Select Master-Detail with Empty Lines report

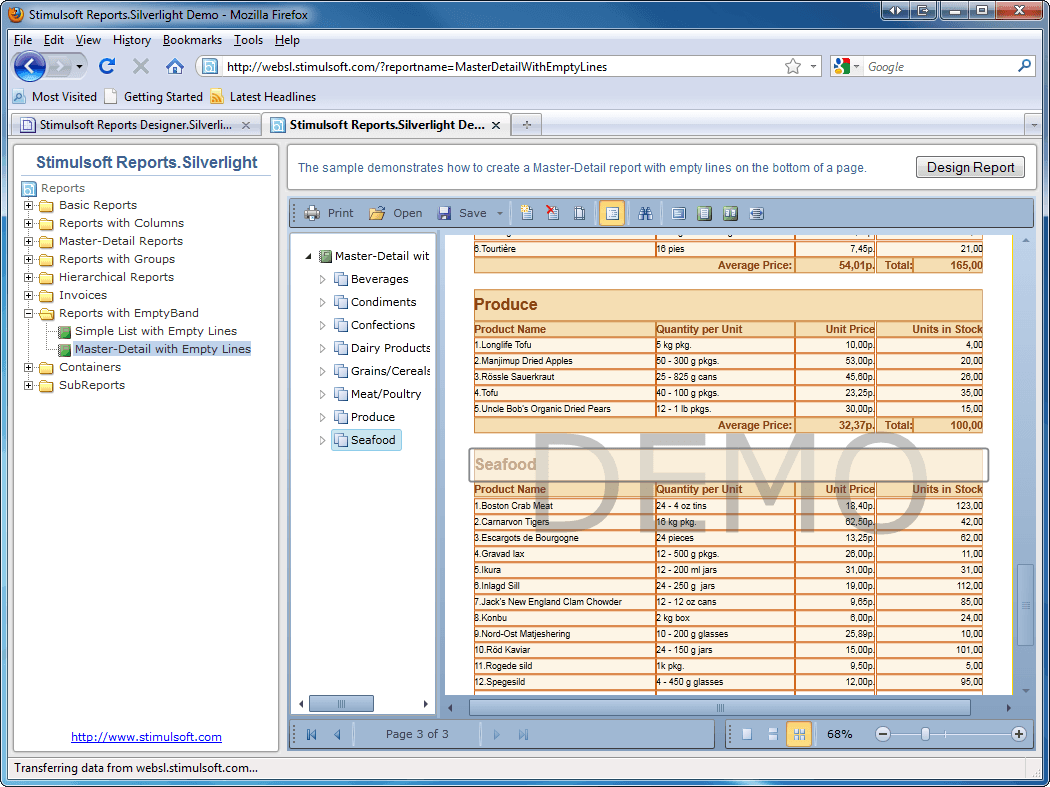click(x=162, y=349)
